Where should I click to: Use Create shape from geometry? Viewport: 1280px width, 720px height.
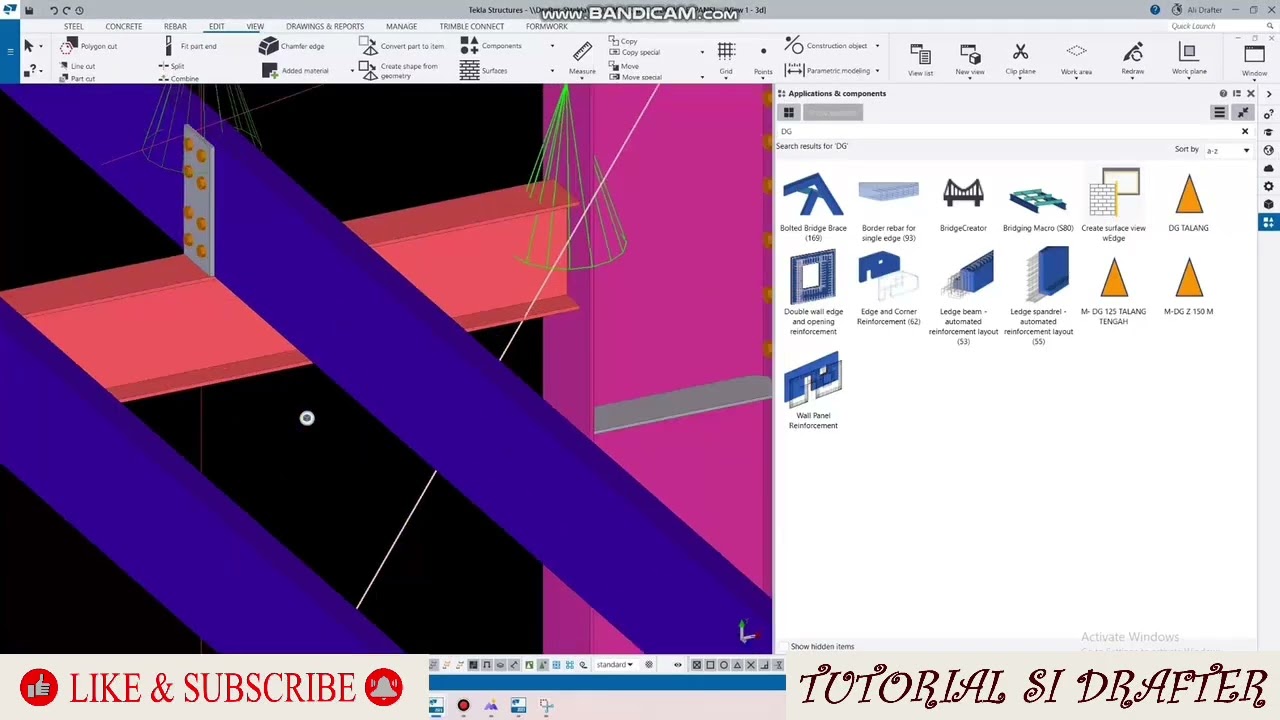point(400,71)
